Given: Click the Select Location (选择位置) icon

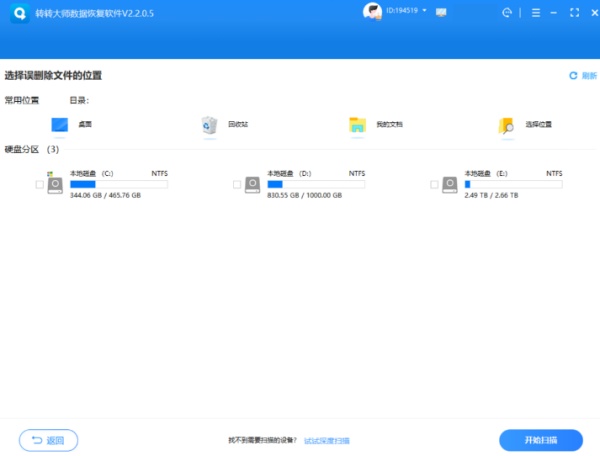Looking at the screenshot, I should pos(507,125).
